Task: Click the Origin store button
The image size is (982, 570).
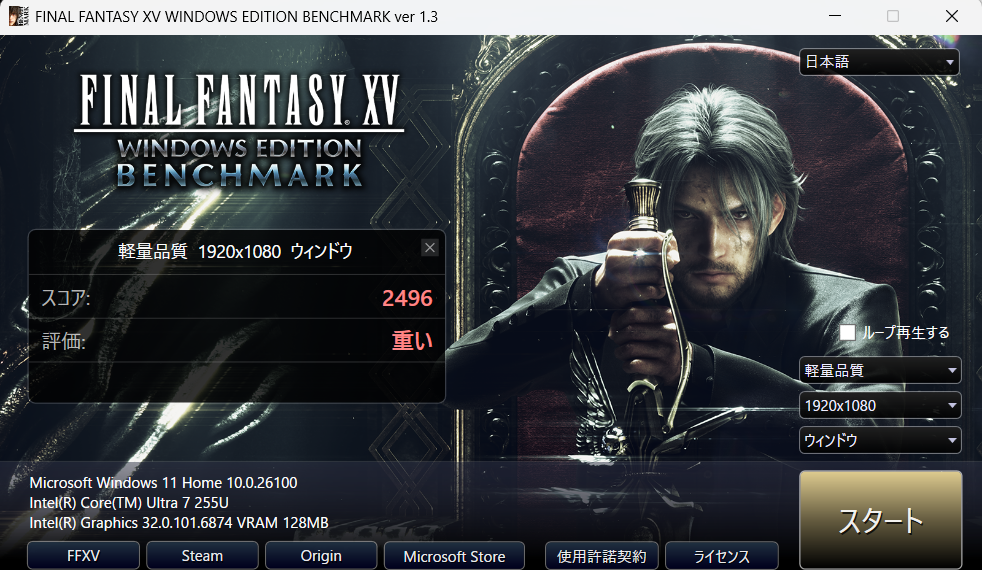Action: (321, 556)
